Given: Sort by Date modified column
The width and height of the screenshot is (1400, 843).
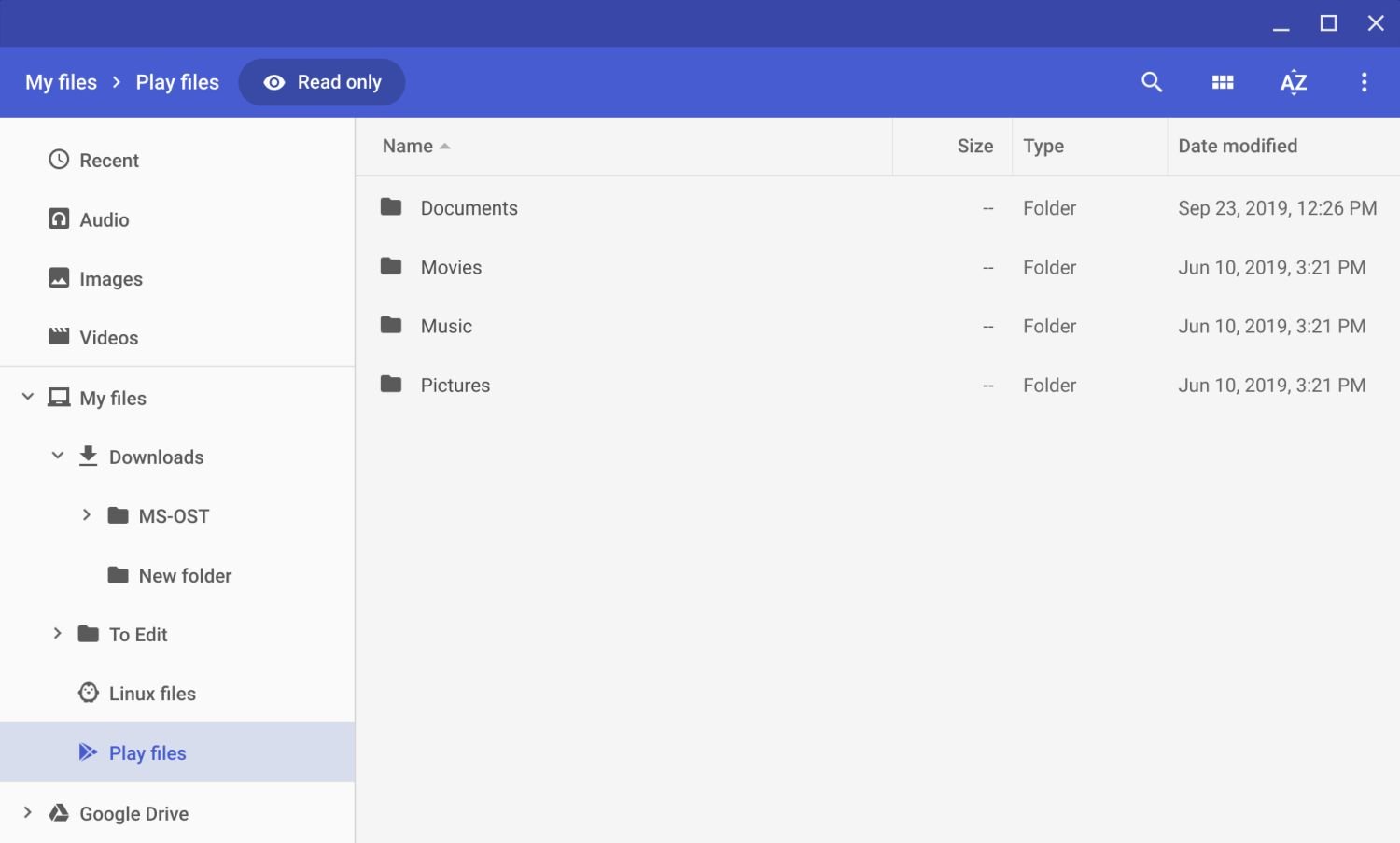Looking at the screenshot, I should pos(1237,146).
